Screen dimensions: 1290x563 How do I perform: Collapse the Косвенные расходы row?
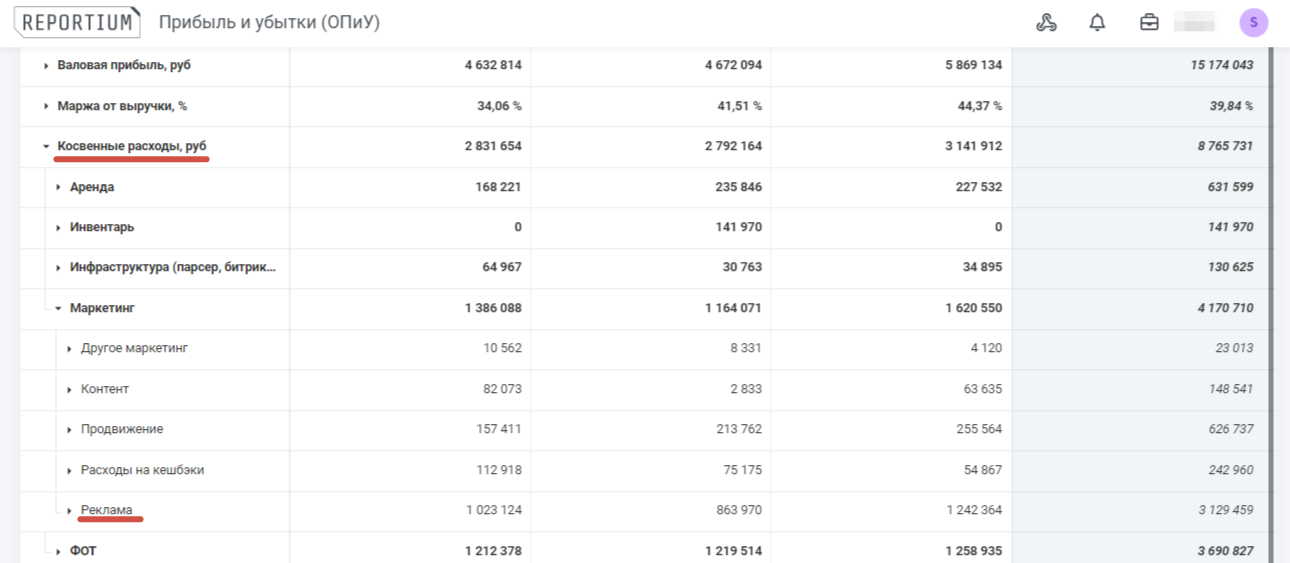click(46, 147)
